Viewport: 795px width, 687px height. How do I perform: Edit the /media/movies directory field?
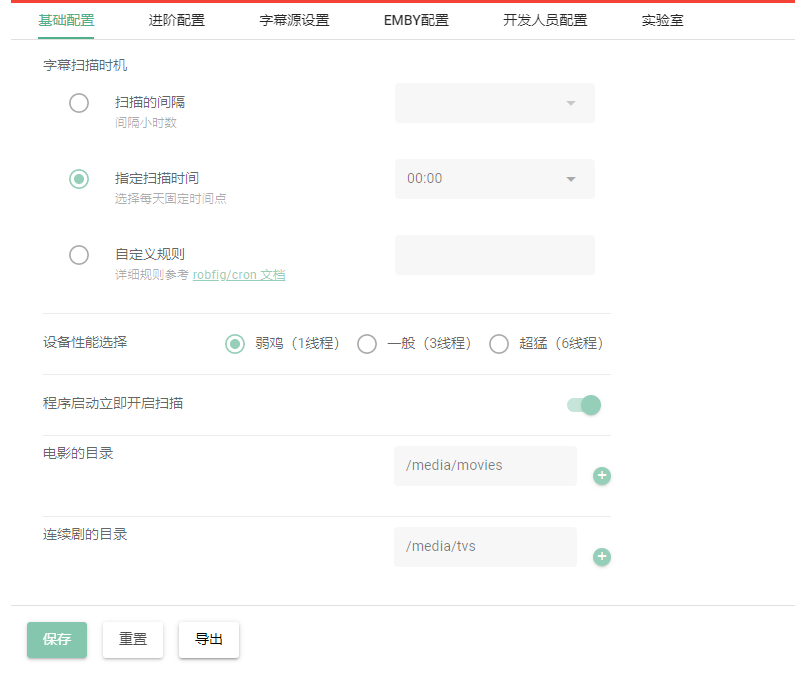tap(485, 466)
